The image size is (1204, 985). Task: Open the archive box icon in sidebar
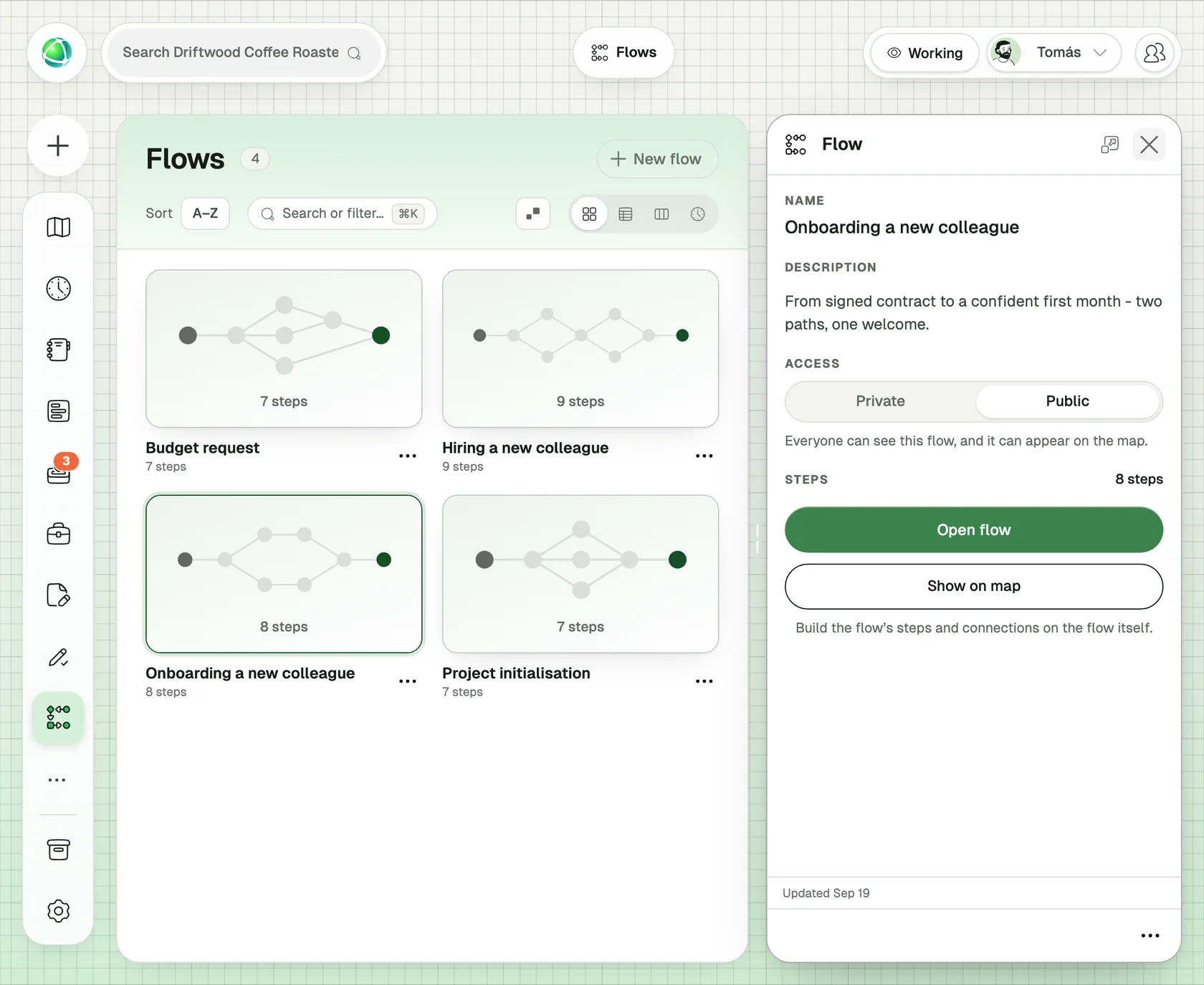[x=58, y=850]
